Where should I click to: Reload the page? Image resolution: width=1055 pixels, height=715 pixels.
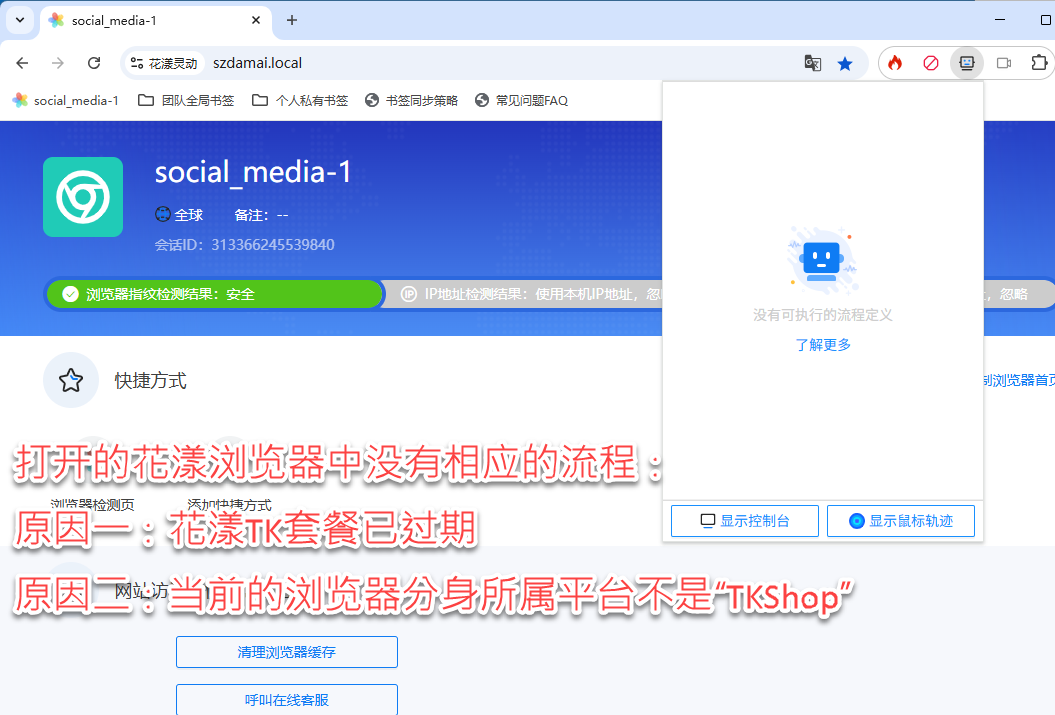[x=94, y=63]
